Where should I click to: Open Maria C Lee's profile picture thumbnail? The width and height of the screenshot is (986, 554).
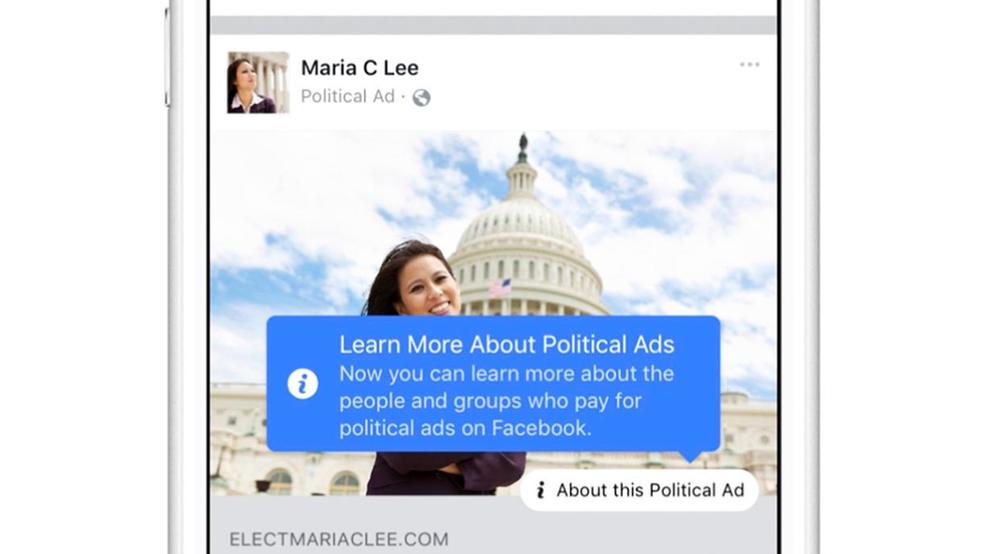pyautogui.click(x=258, y=82)
